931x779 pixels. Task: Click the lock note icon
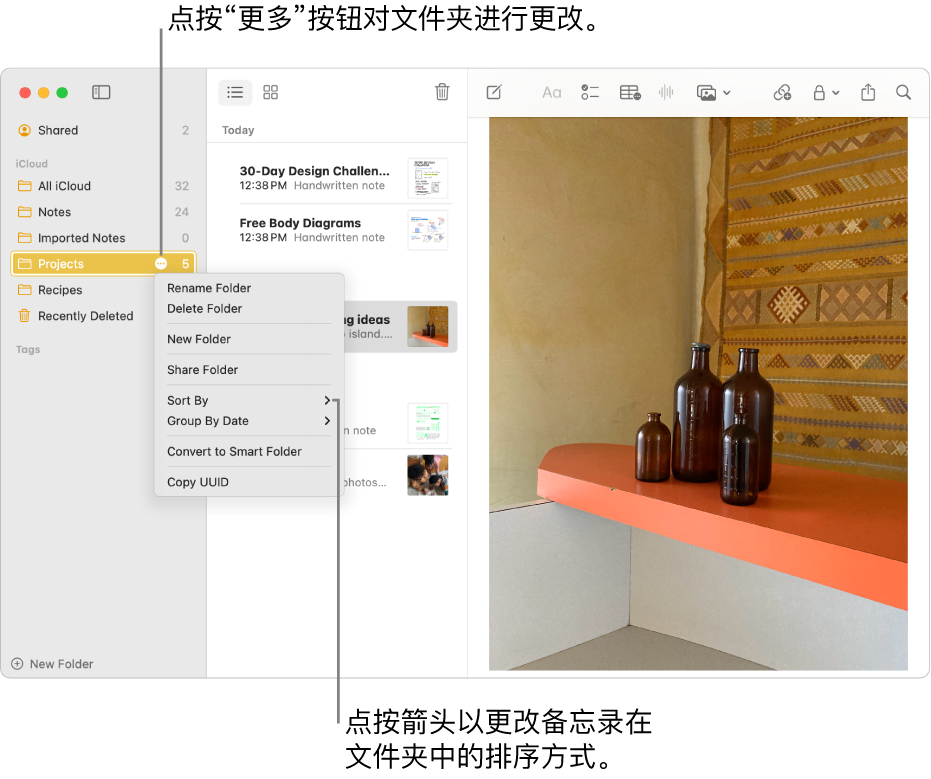tap(819, 93)
